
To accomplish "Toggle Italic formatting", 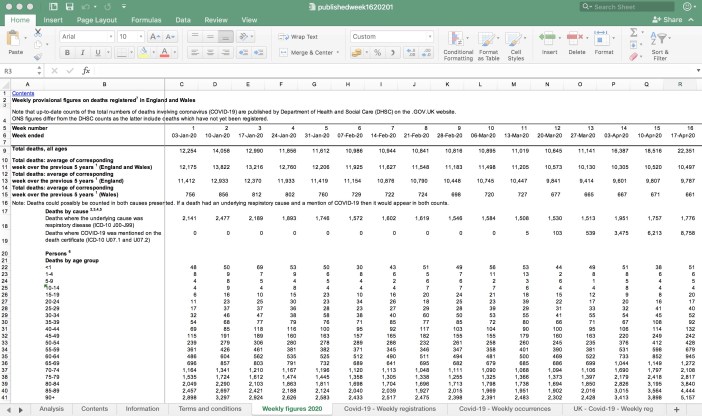I will [82, 53].
